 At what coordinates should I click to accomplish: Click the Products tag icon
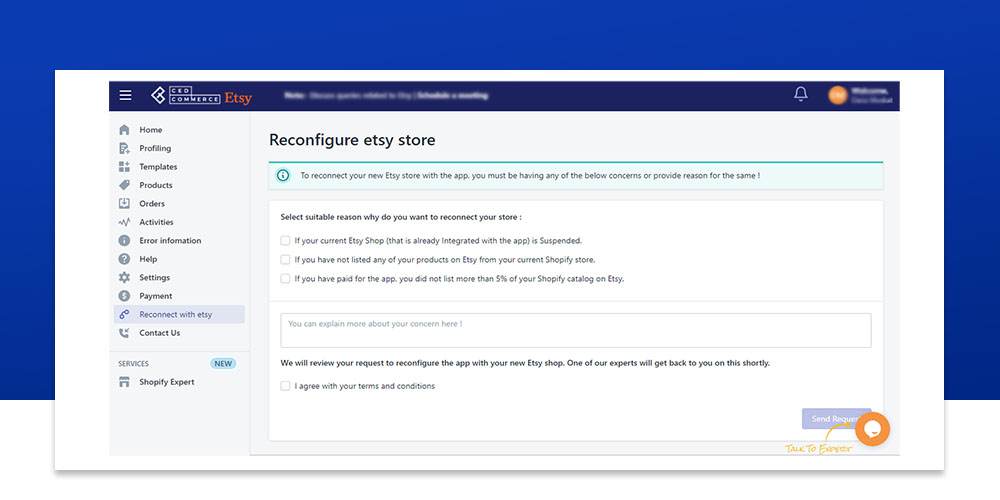[x=124, y=185]
